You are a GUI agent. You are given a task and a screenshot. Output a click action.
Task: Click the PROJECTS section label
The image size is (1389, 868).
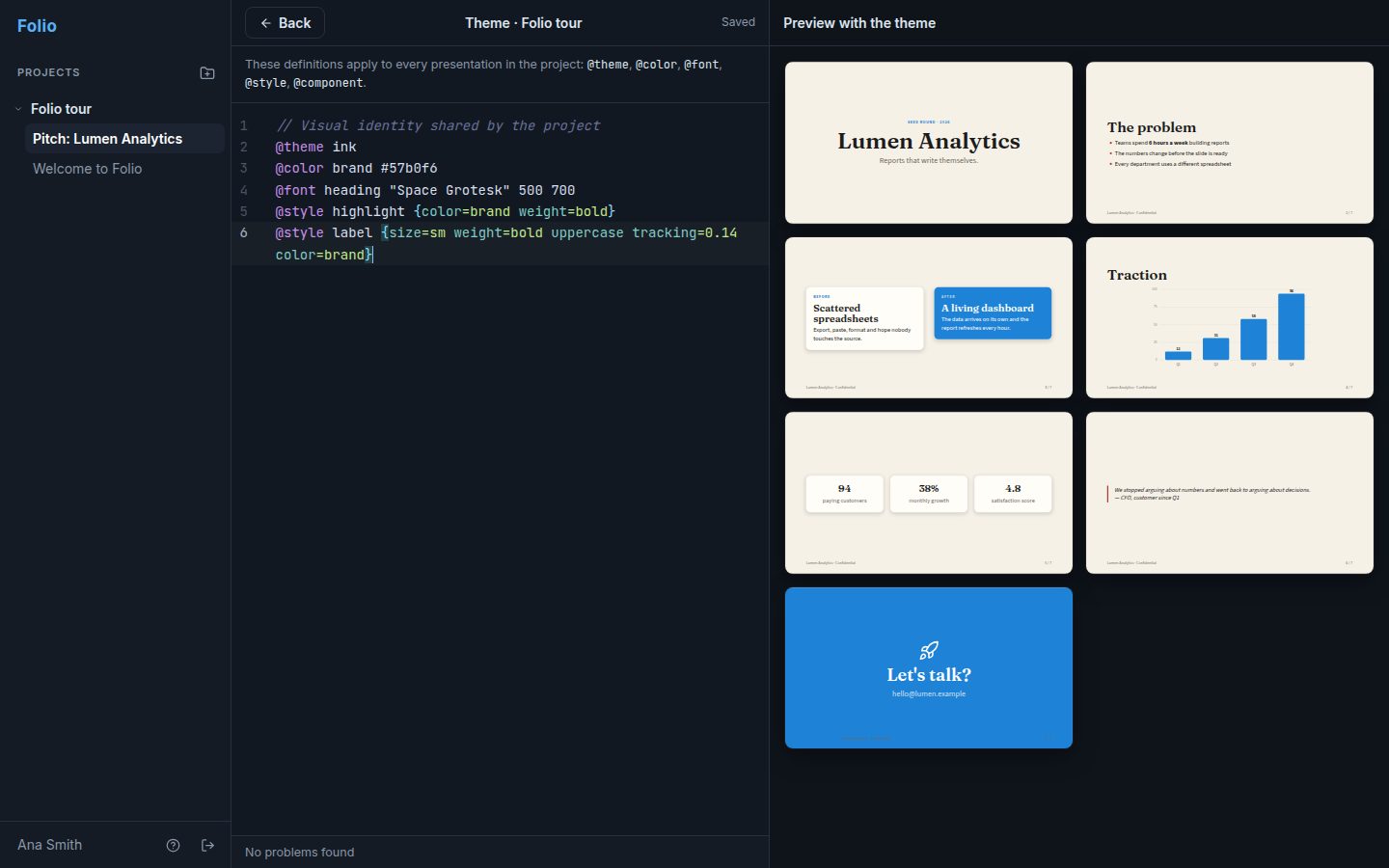pos(48,72)
